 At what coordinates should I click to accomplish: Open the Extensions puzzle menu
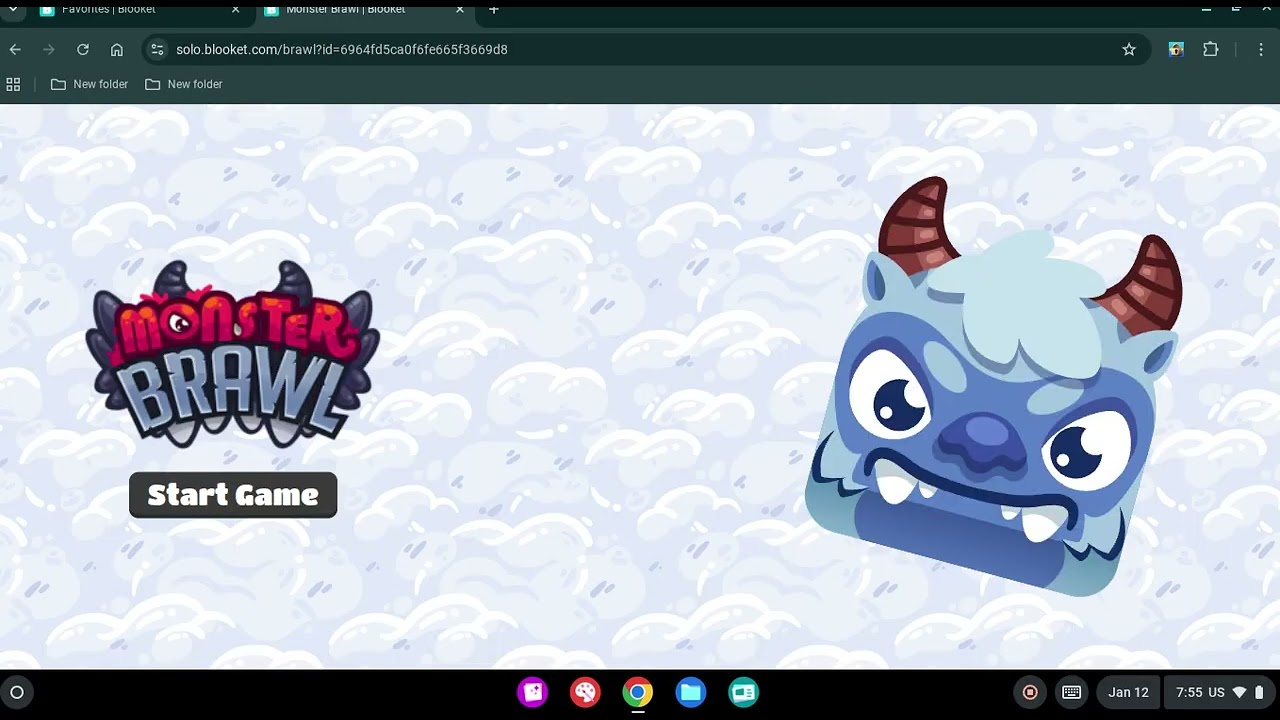coord(1211,49)
